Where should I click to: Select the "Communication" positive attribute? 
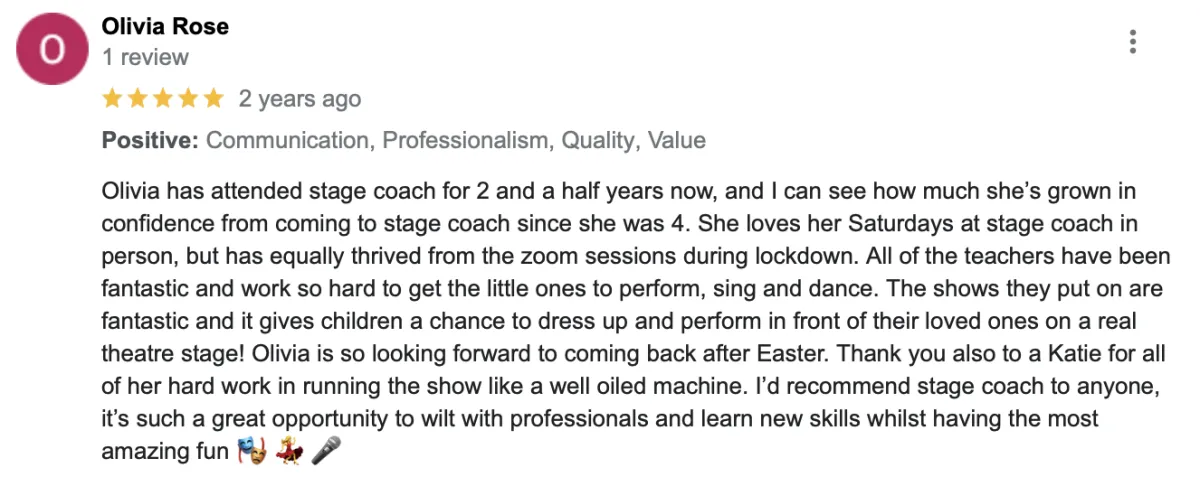[x=287, y=141]
